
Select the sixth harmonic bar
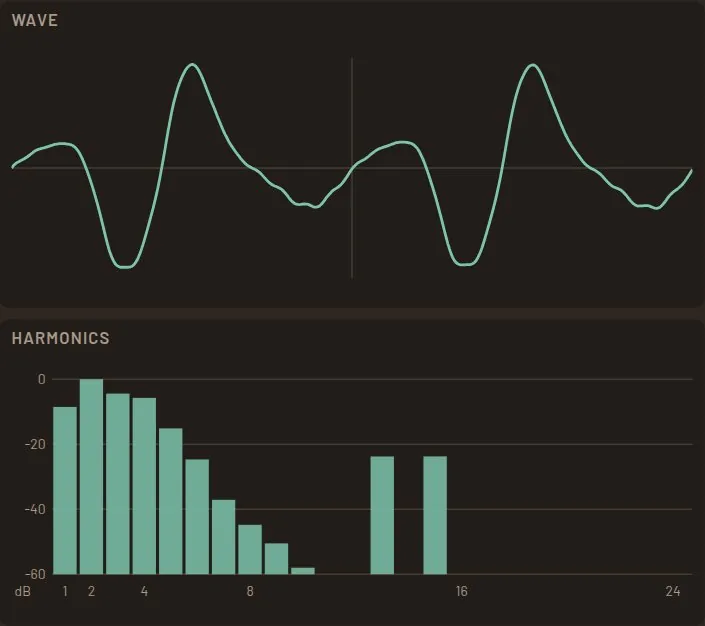tap(197, 517)
